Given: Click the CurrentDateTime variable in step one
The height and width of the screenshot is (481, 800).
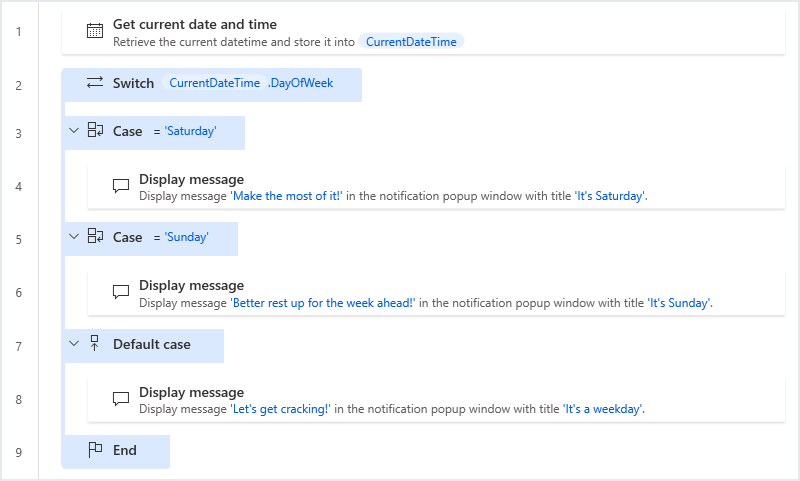Looking at the screenshot, I should 411,42.
